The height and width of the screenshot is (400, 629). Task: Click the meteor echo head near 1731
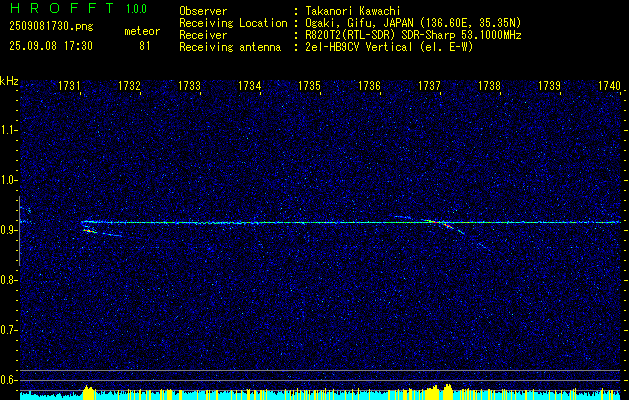[90, 231]
